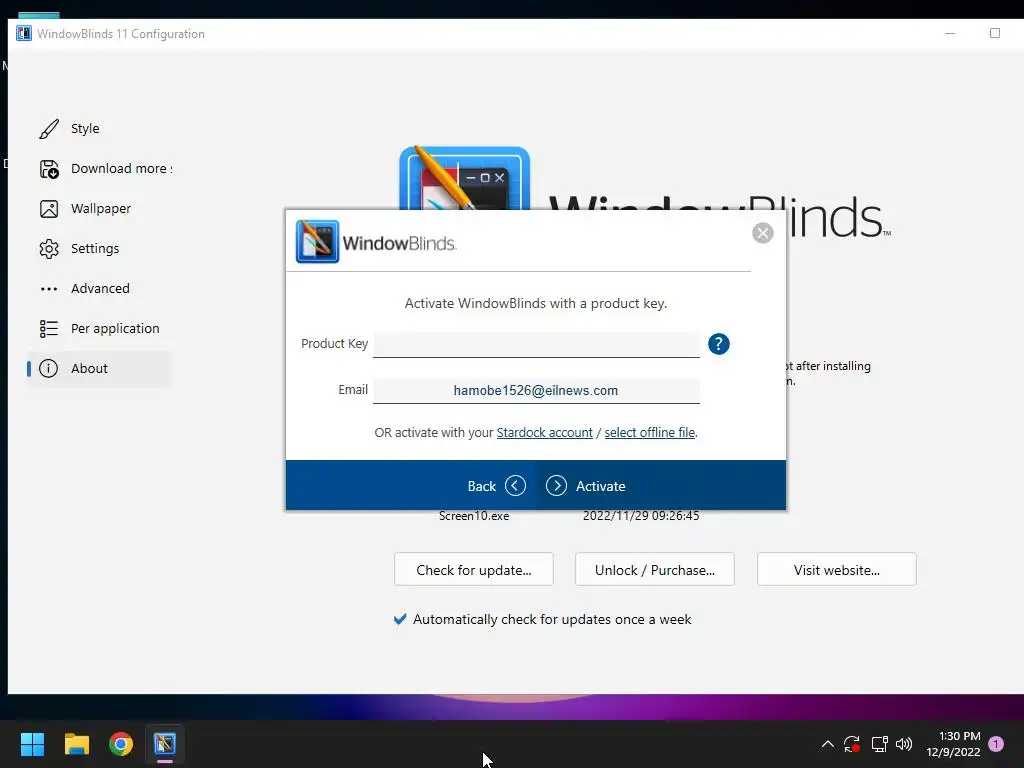The height and width of the screenshot is (768, 1024).
Task: Click the Back arrow circle icon
Action: pyautogui.click(x=515, y=486)
